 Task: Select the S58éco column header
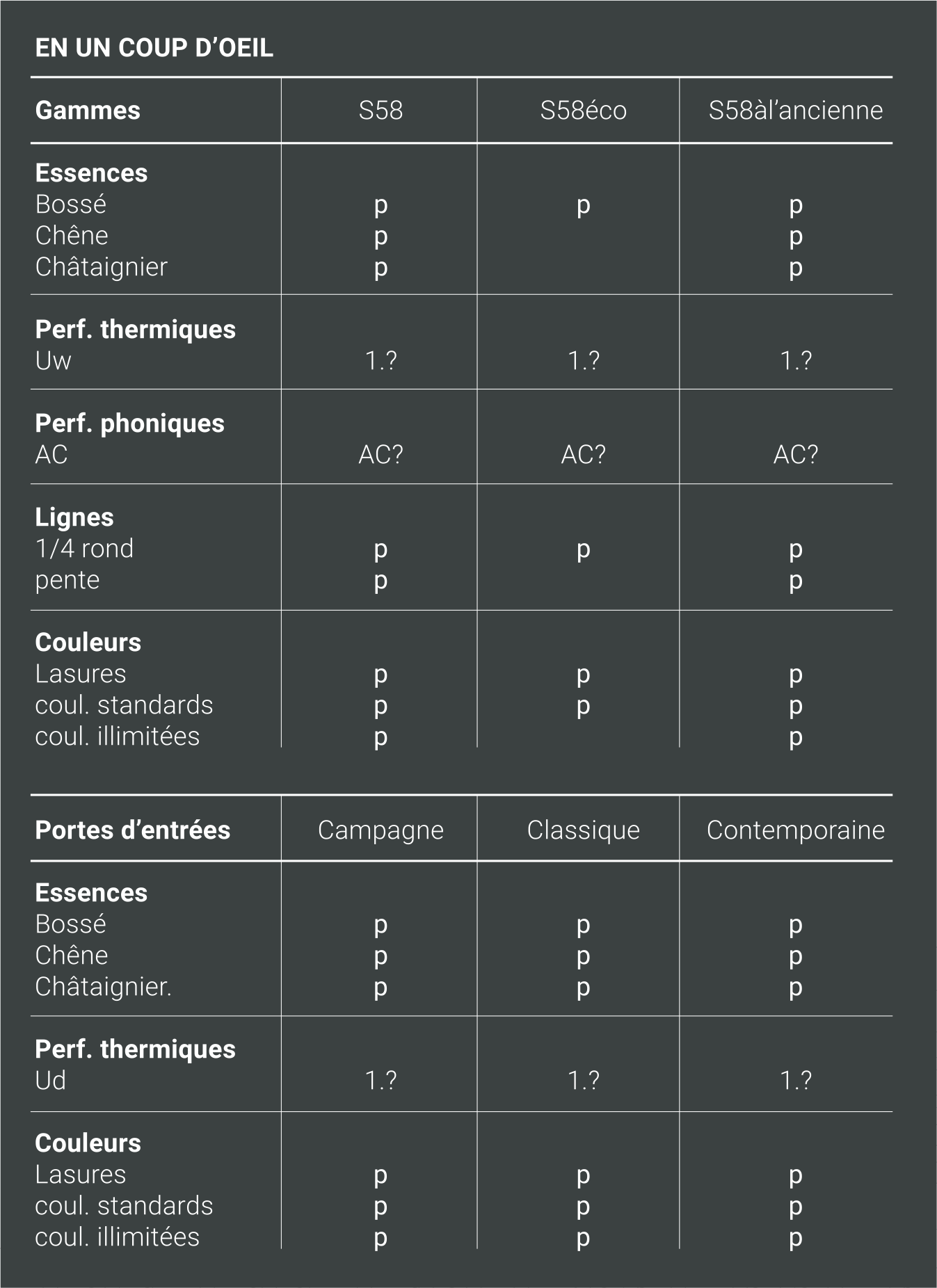tap(583, 110)
